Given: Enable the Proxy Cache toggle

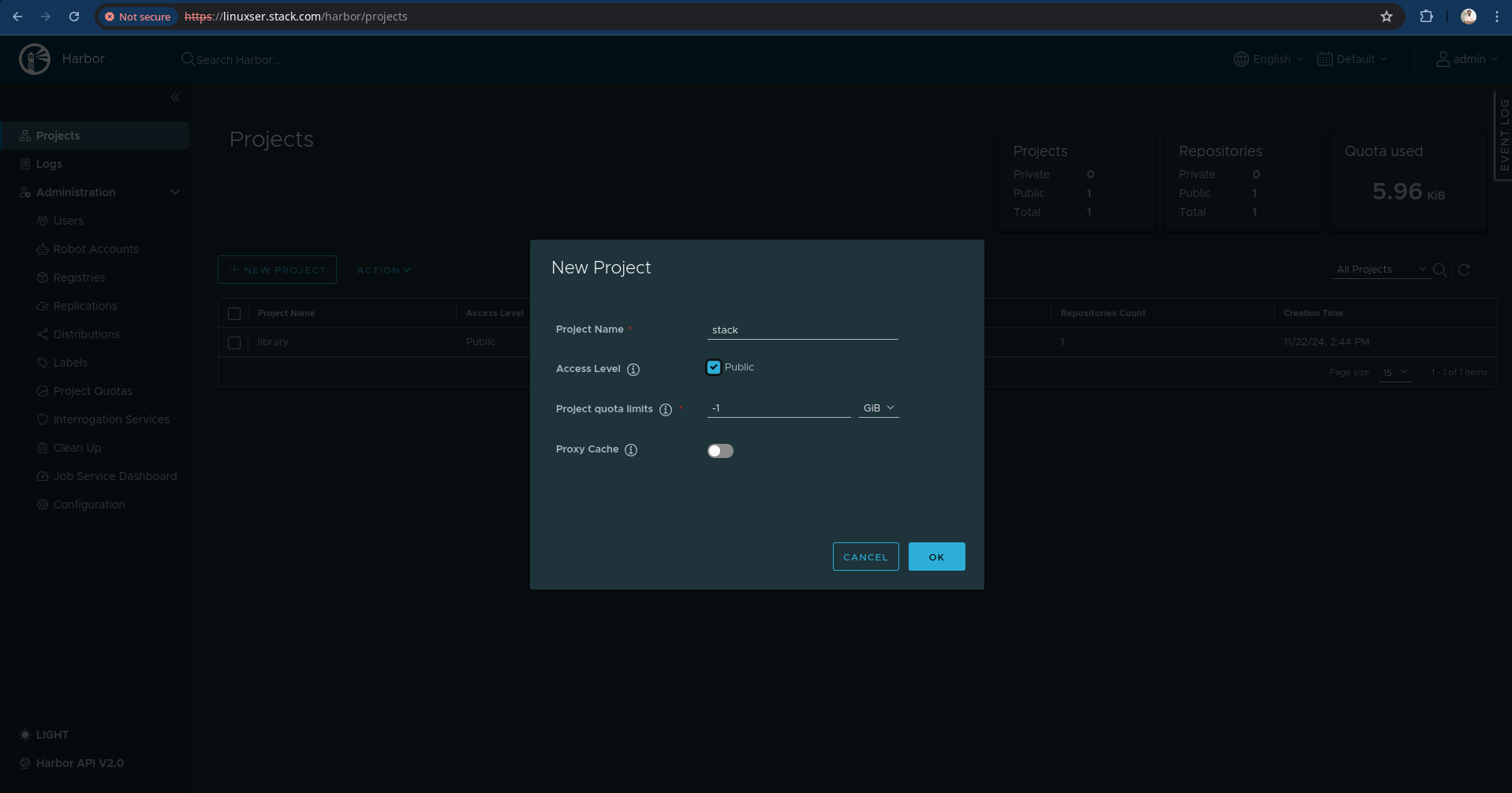Looking at the screenshot, I should pyautogui.click(x=719, y=450).
